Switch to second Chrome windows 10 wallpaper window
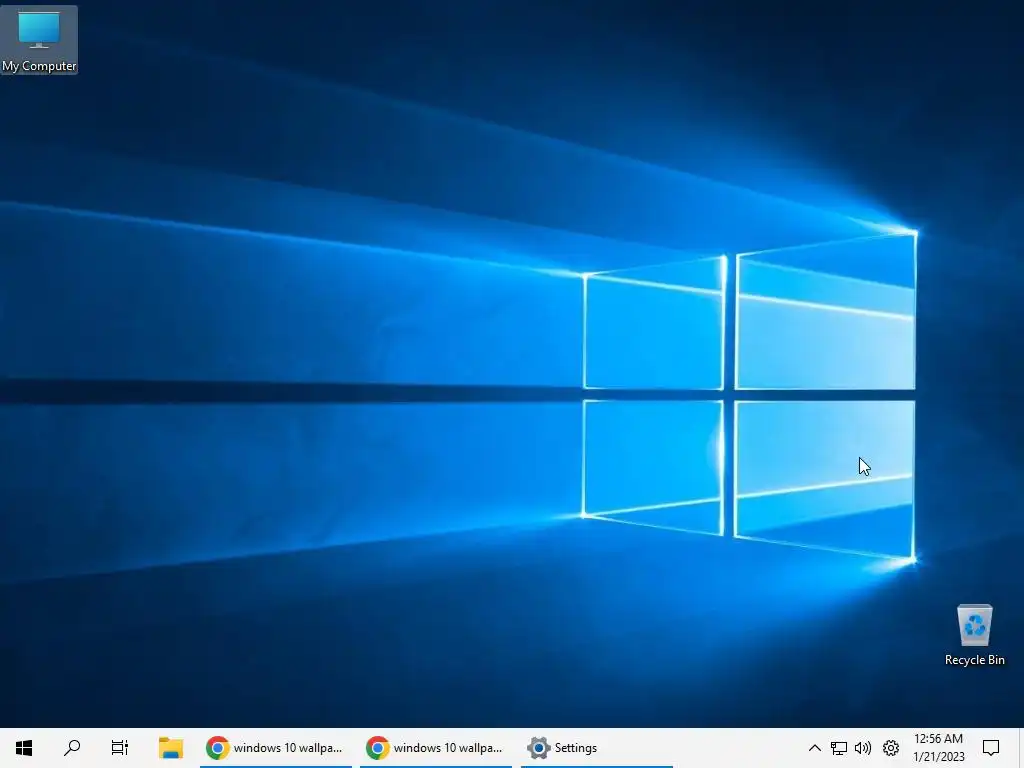 (x=436, y=748)
